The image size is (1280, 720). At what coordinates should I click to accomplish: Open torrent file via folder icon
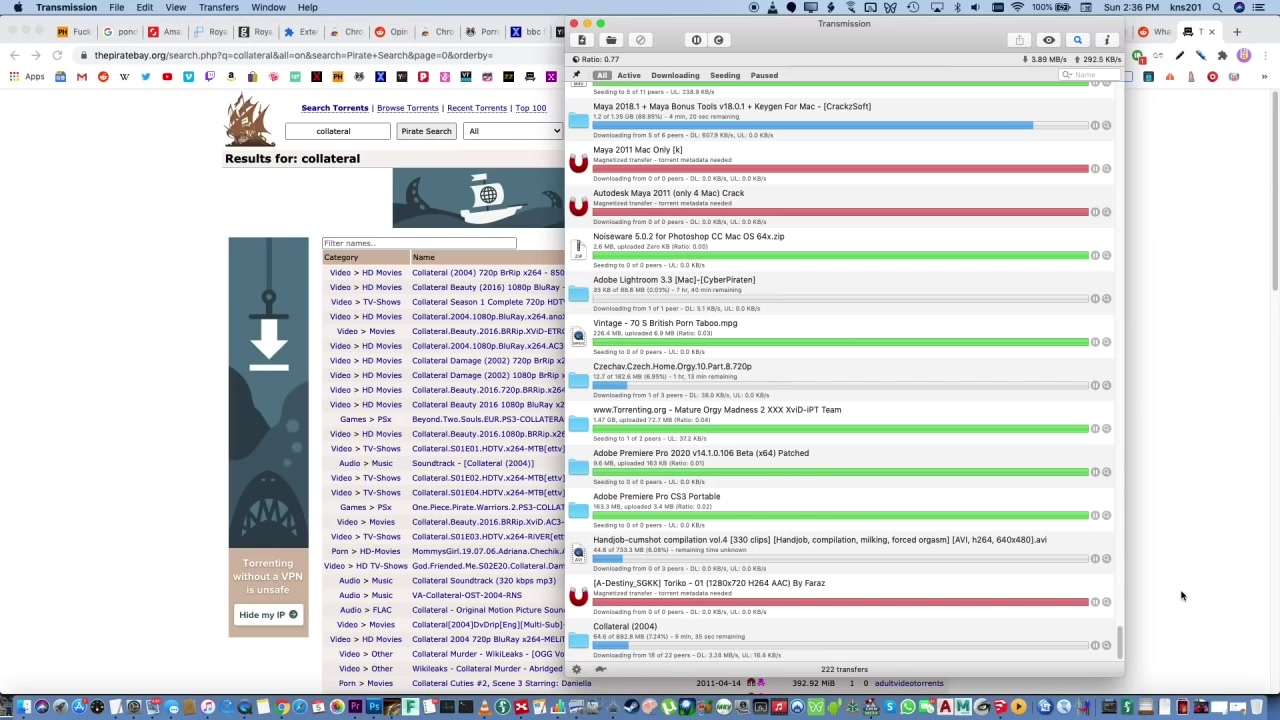pos(611,40)
